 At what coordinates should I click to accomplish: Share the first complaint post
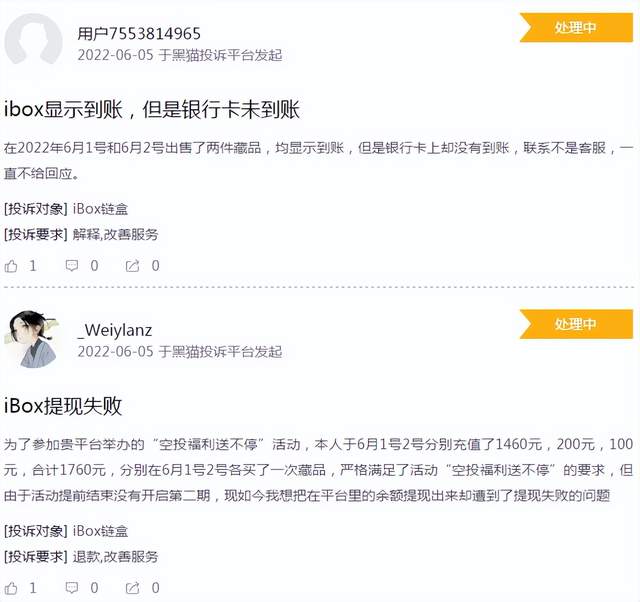[132, 266]
